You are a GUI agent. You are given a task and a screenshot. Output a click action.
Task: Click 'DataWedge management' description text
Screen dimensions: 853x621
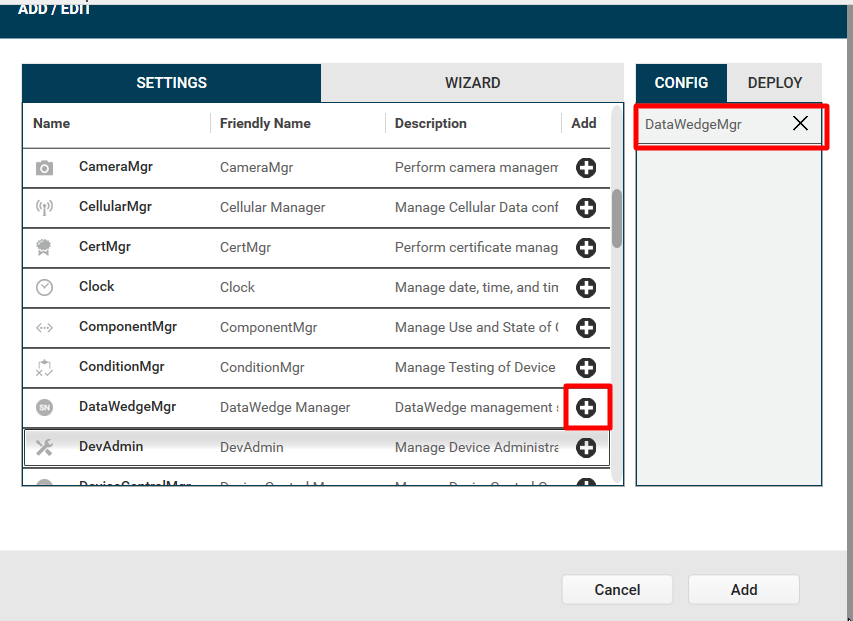tap(477, 407)
